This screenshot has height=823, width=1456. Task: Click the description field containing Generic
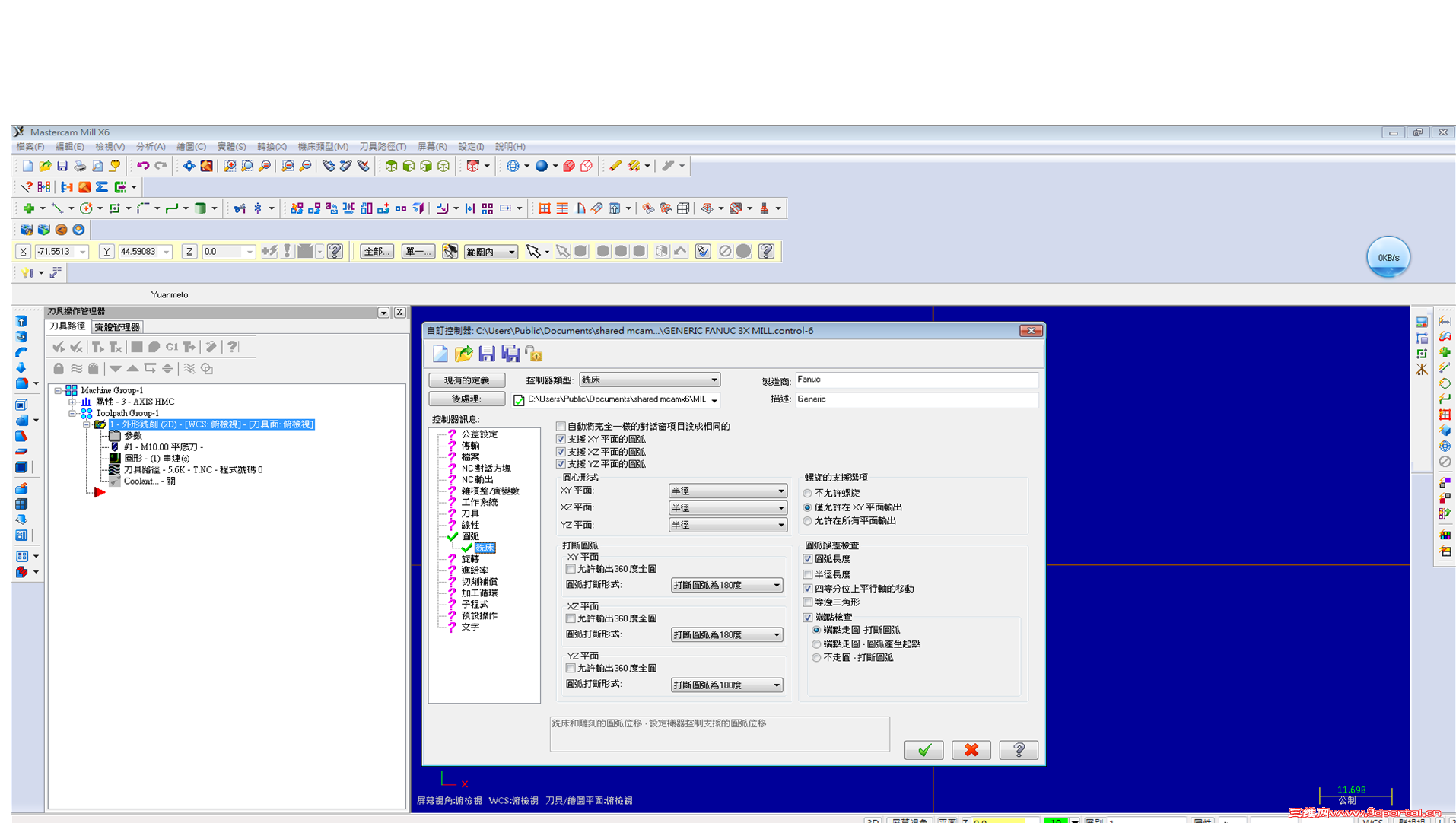pos(917,399)
